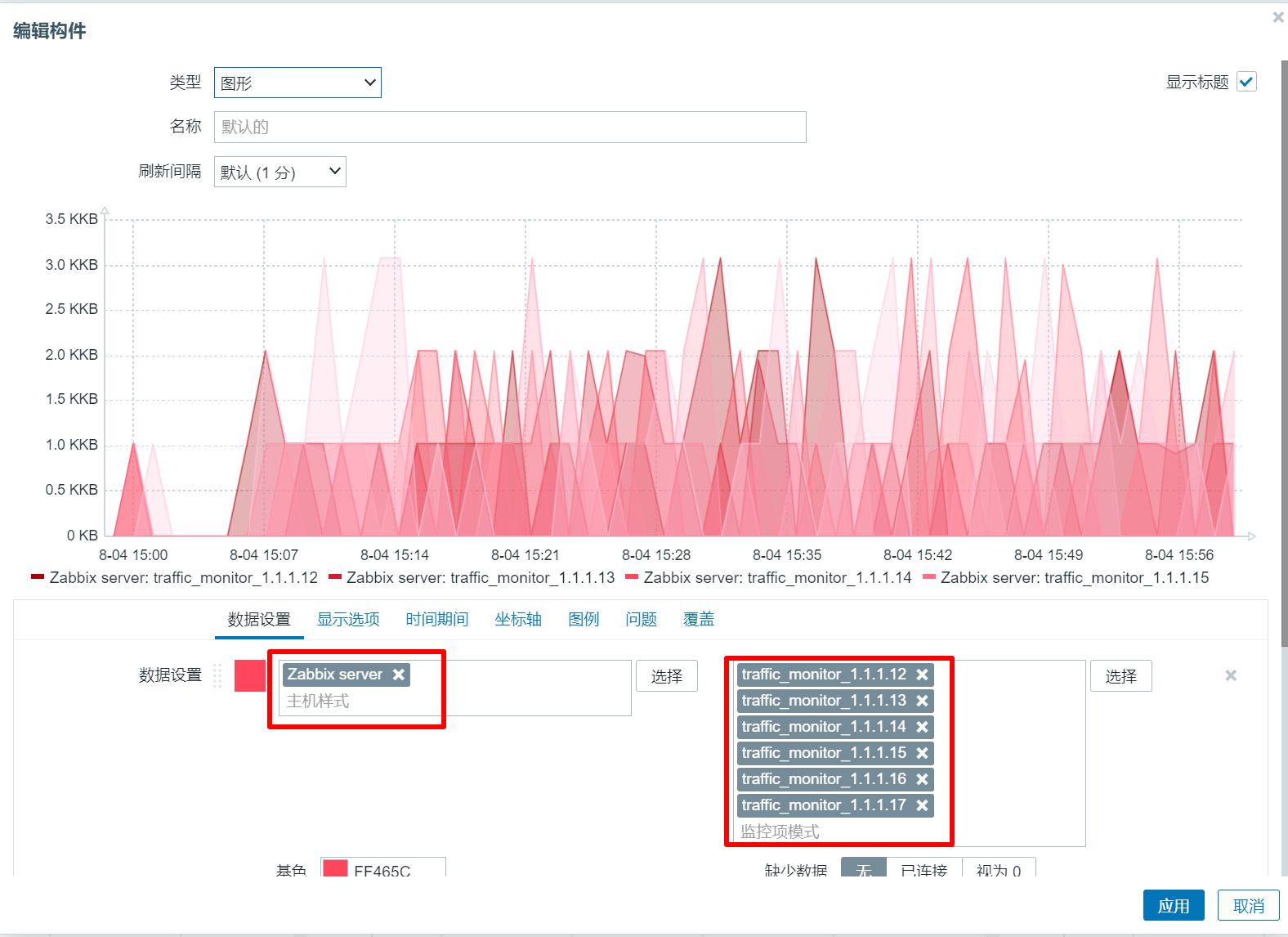Switch to the 显示选项 tab

348,619
